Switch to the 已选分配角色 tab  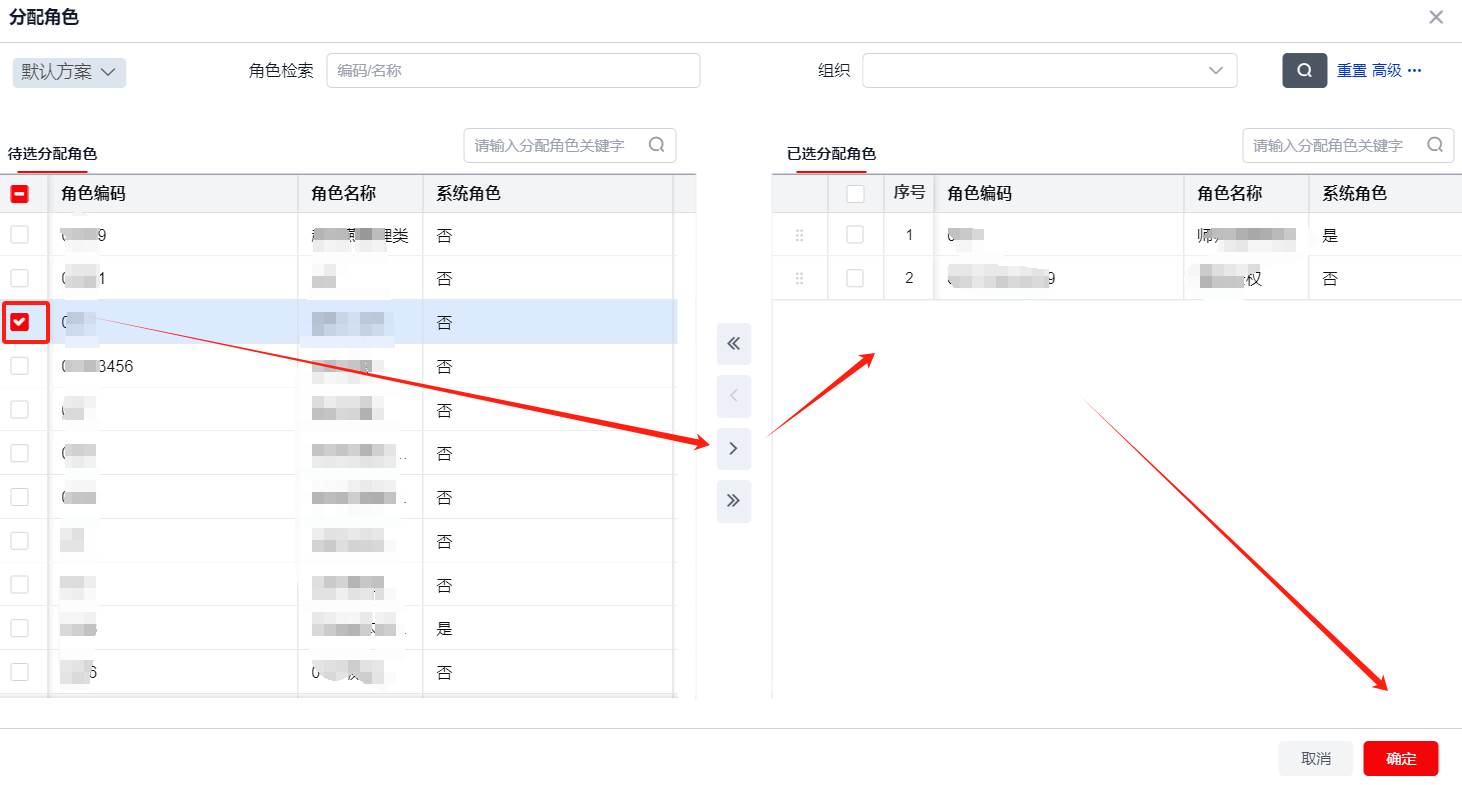tap(831, 154)
